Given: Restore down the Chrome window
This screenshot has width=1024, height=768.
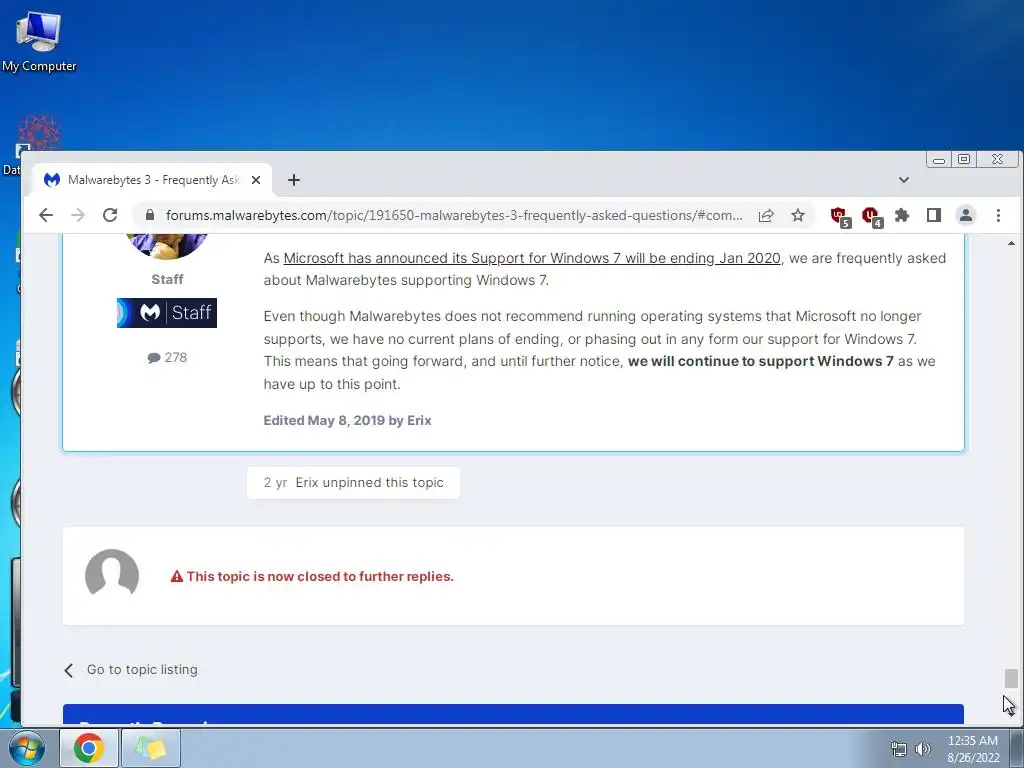Looking at the screenshot, I should click(964, 159).
